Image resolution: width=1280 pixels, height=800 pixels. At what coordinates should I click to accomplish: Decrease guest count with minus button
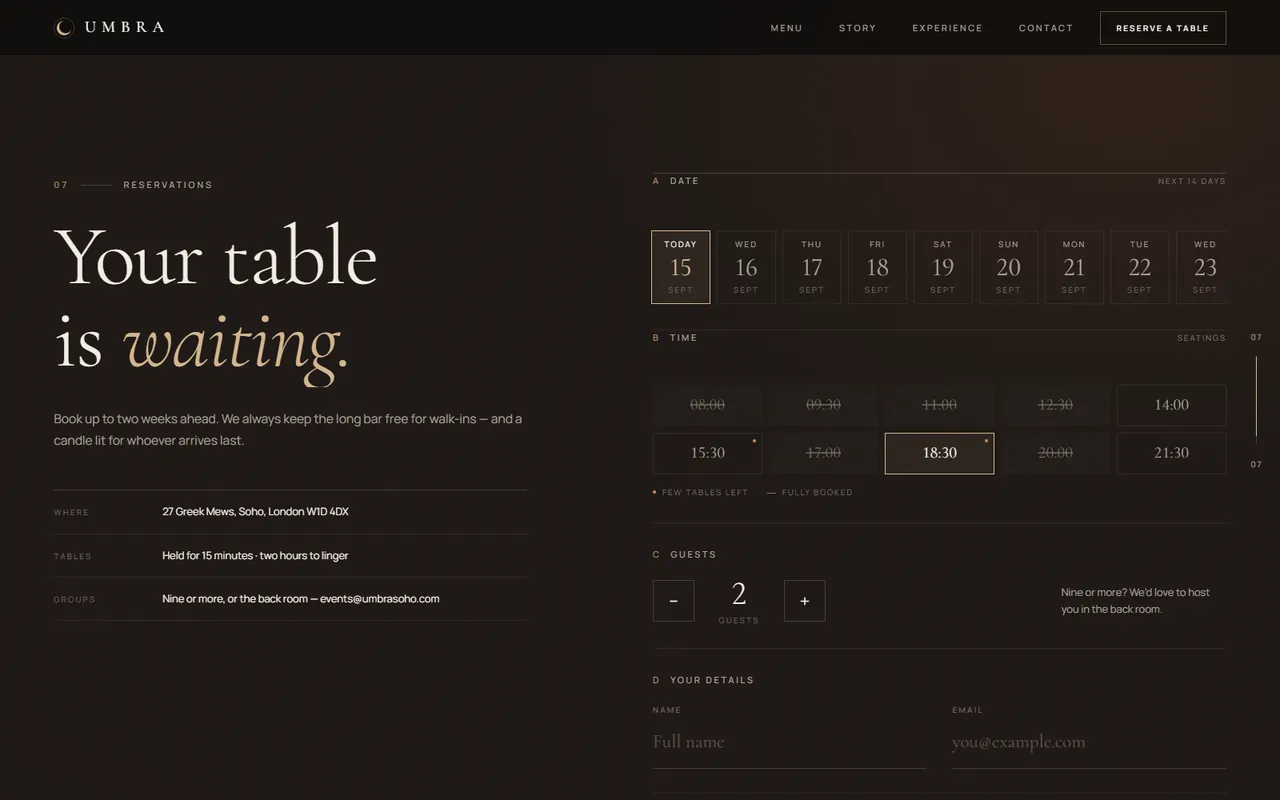[673, 601]
